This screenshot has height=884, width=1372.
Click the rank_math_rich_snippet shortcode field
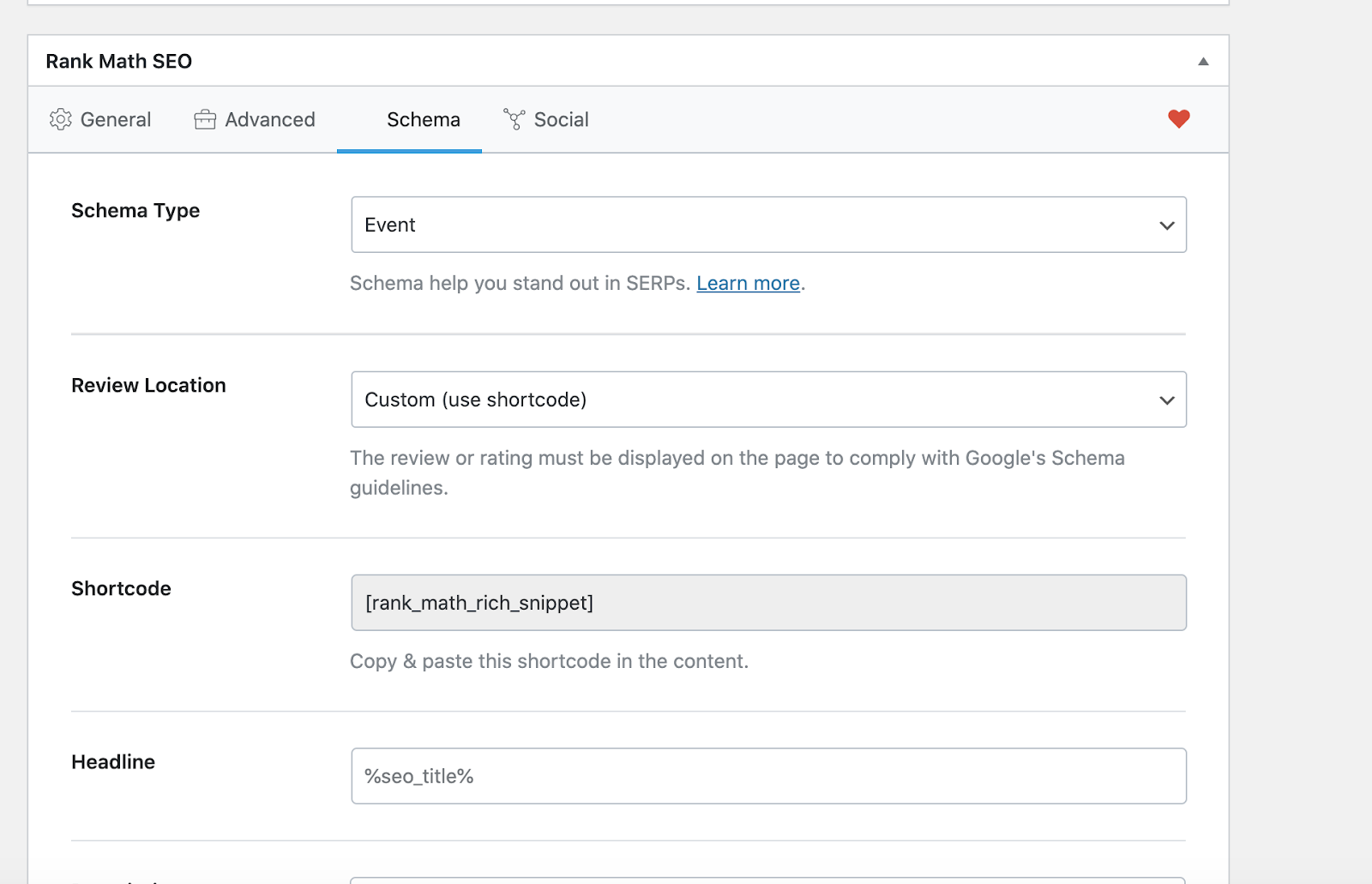pyautogui.click(x=768, y=603)
